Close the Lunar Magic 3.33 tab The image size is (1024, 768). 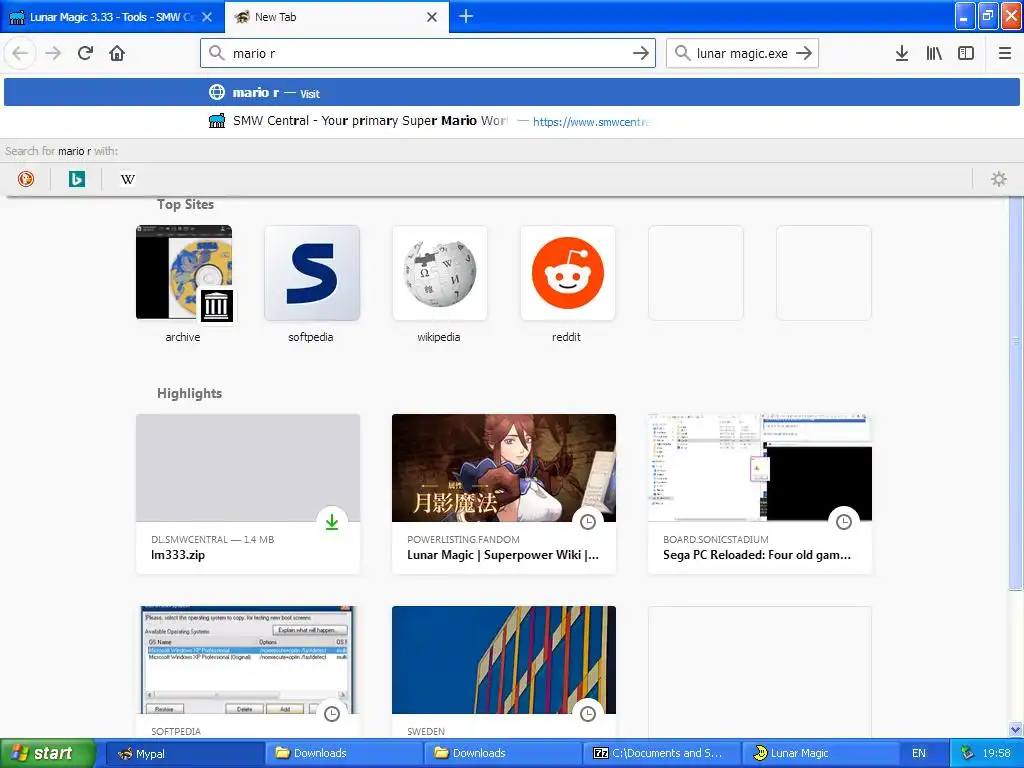207,17
